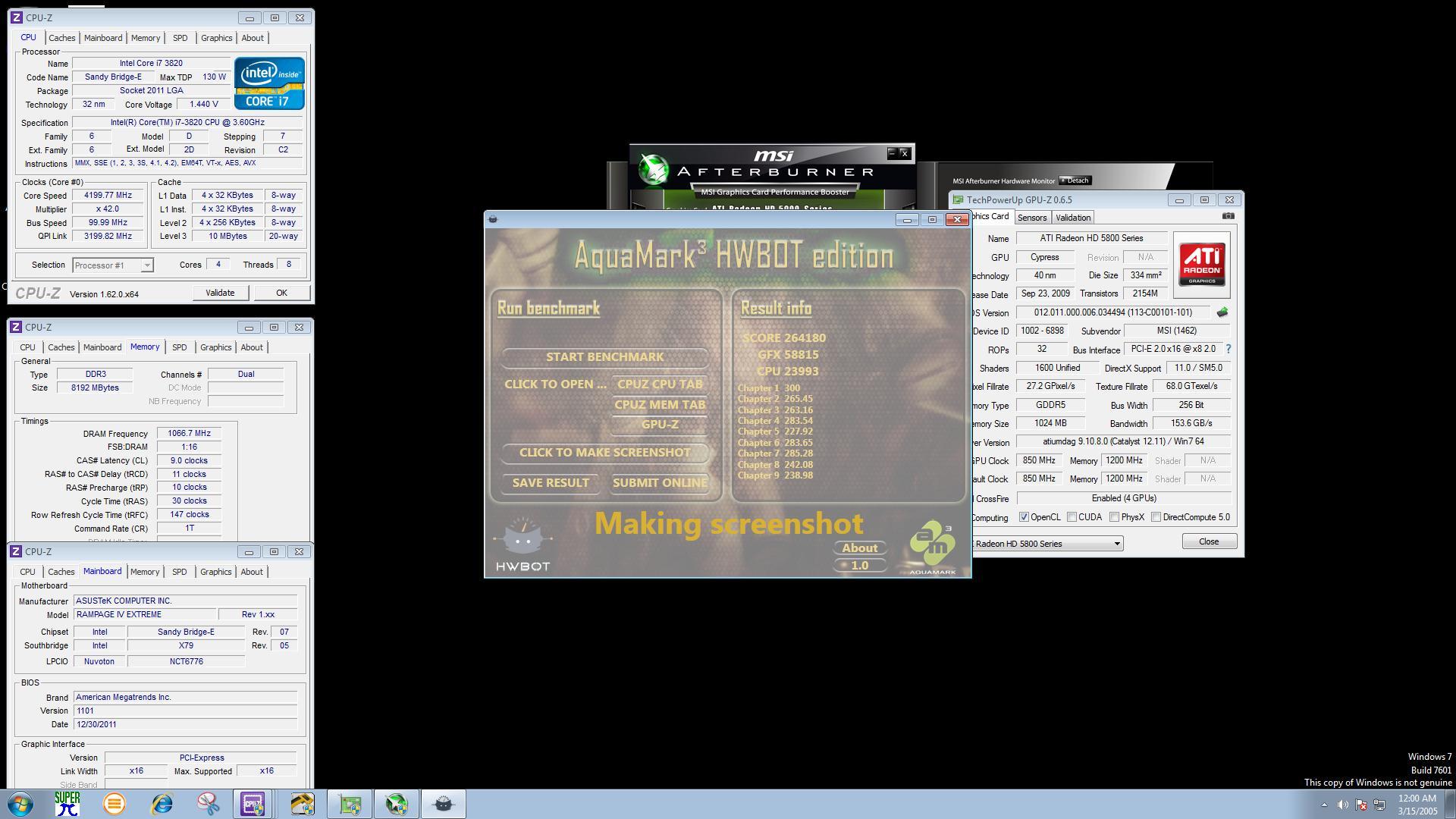Image resolution: width=1456 pixels, height=819 pixels.
Task: Click the MSI Afterburner jet logo
Action: 653,170
